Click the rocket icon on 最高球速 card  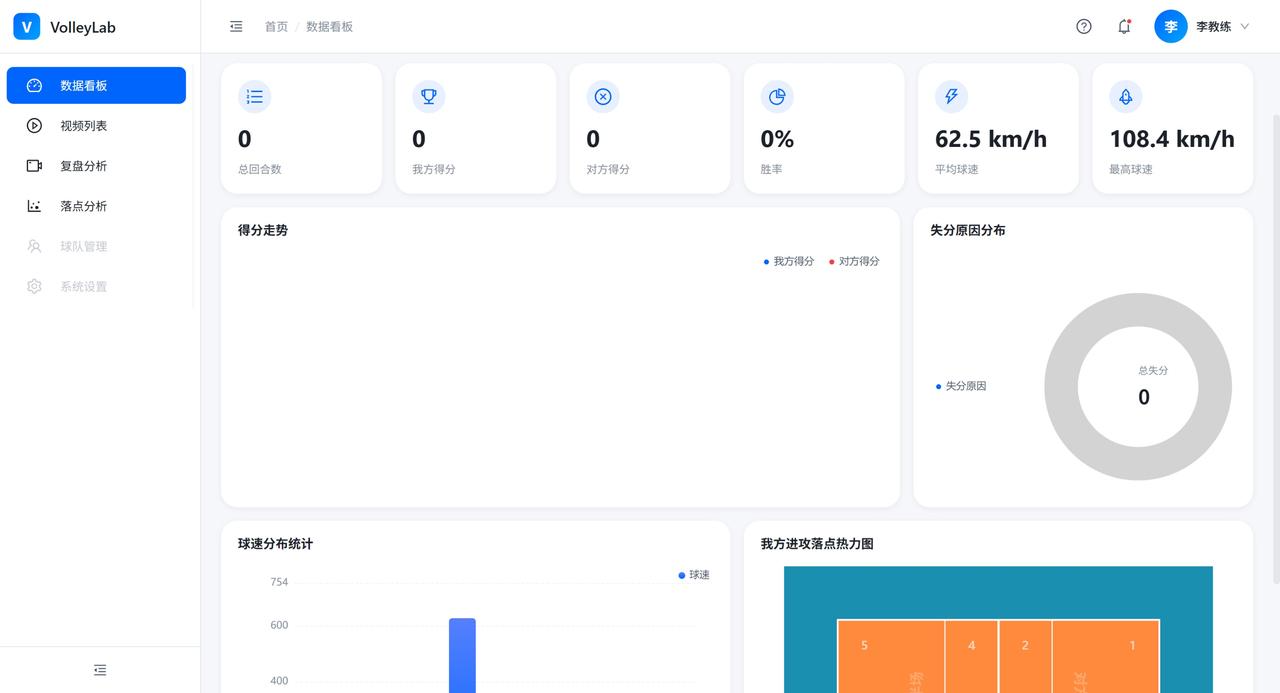pyautogui.click(x=1126, y=97)
